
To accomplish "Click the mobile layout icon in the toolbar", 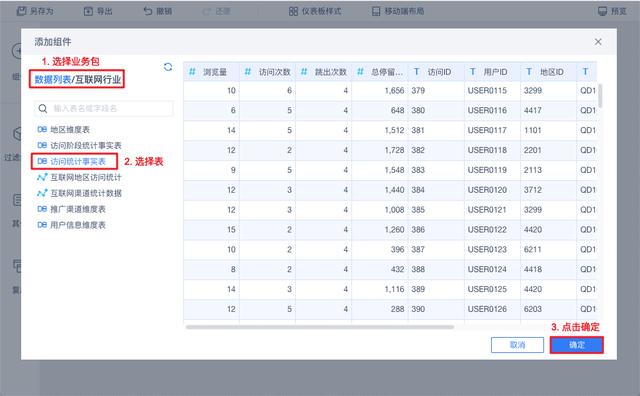I will (376, 11).
